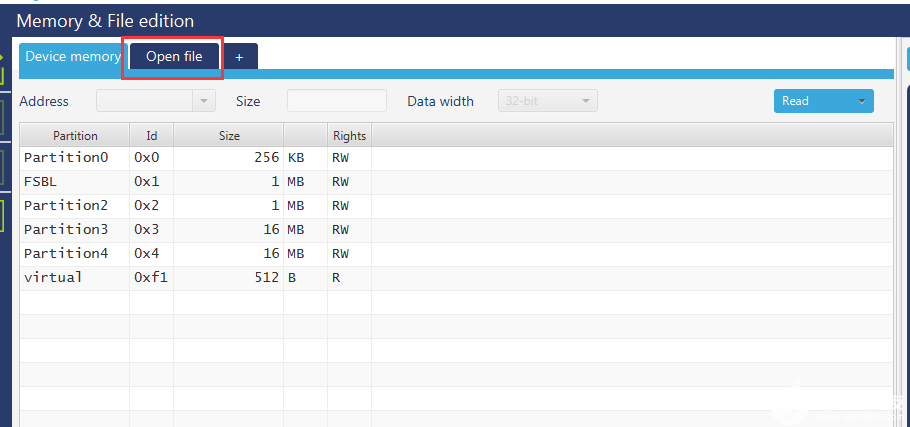Image resolution: width=910 pixels, height=427 pixels.
Task: Open the Open file tab
Action: tap(174, 56)
